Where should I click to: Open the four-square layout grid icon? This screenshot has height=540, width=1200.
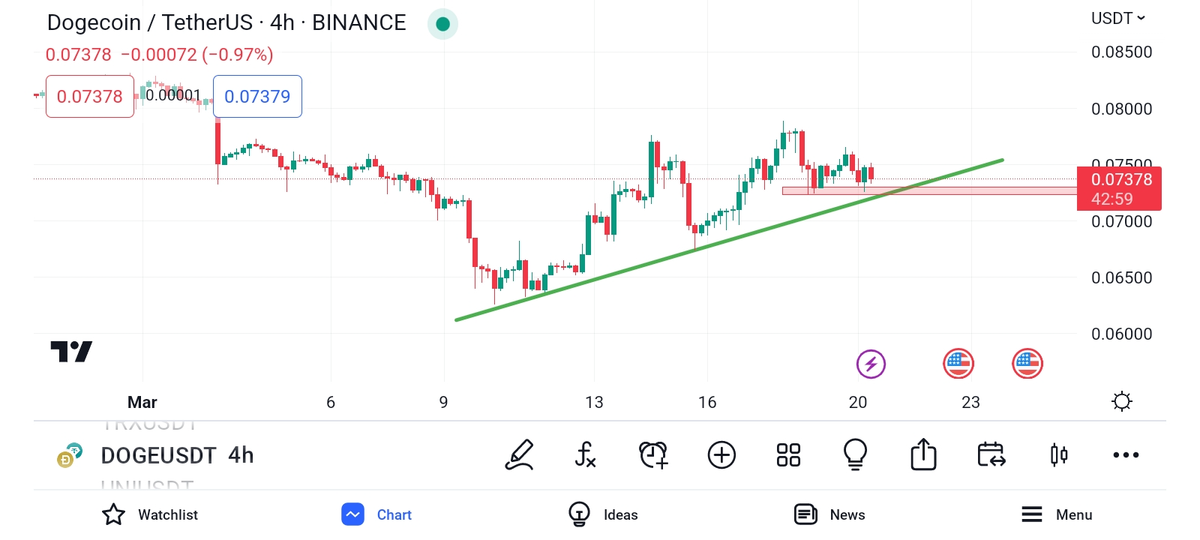coord(788,455)
